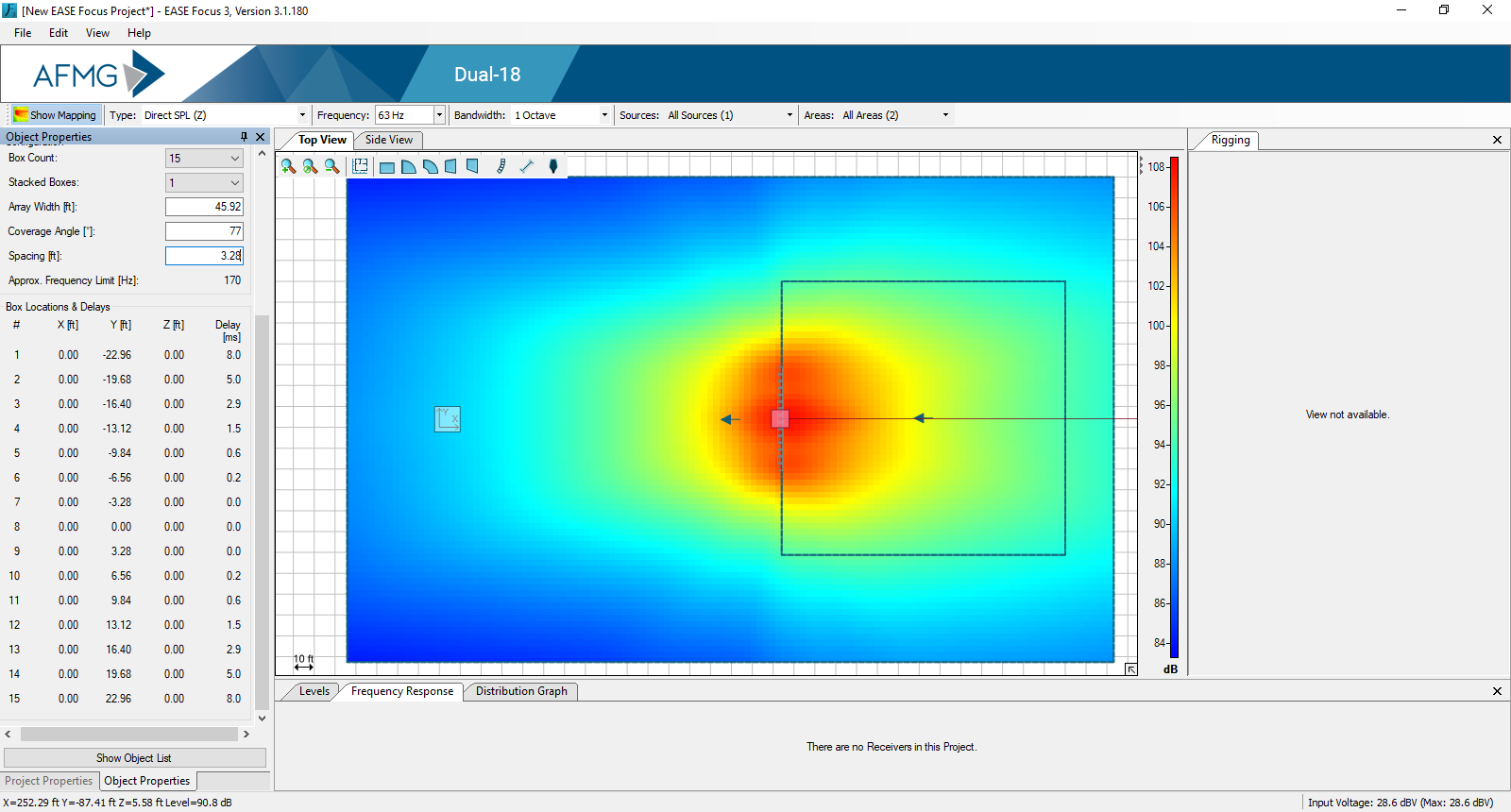
Task: Open the Bandwidth dropdown
Action: pyautogui.click(x=604, y=115)
